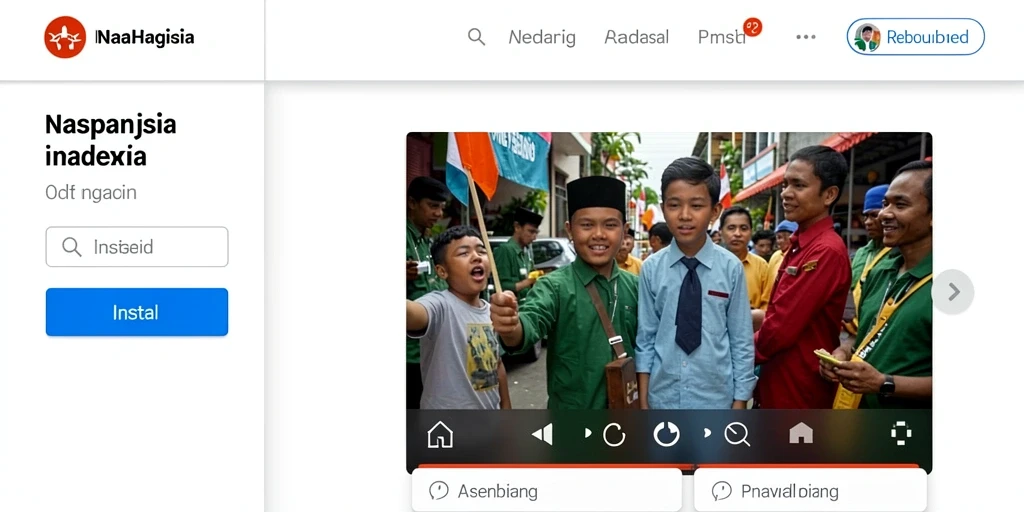
Task: Click the avatar in Rebouibied button
Action: (867, 37)
